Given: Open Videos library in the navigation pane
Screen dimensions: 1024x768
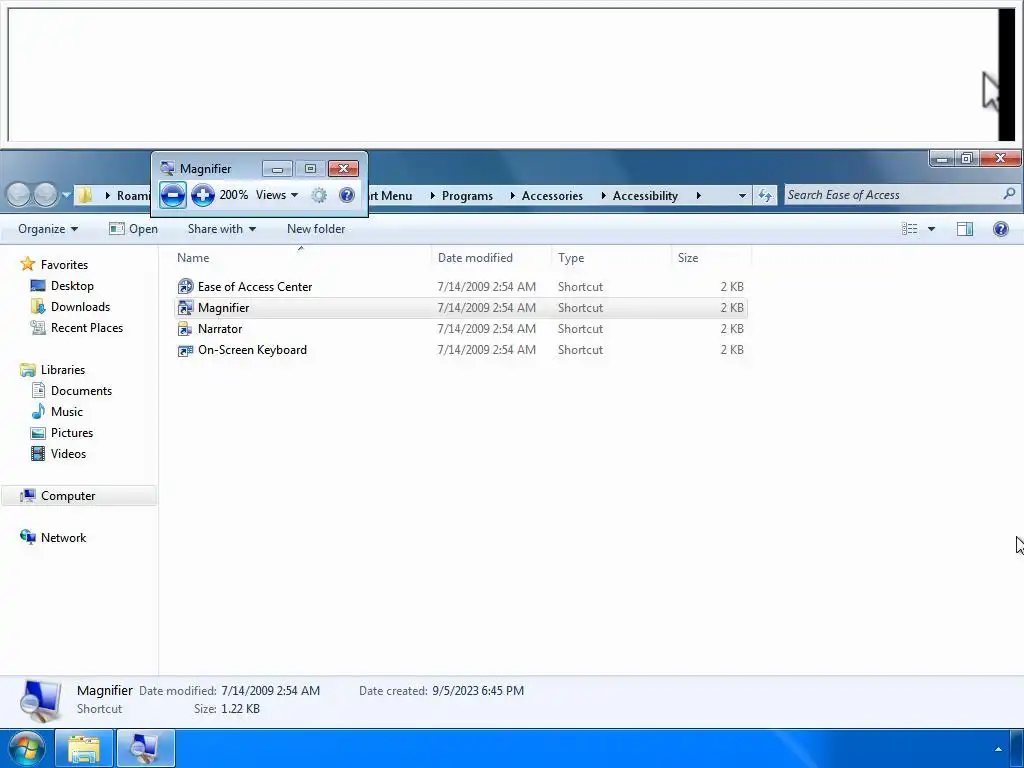Looking at the screenshot, I should [x=68, y=453].
